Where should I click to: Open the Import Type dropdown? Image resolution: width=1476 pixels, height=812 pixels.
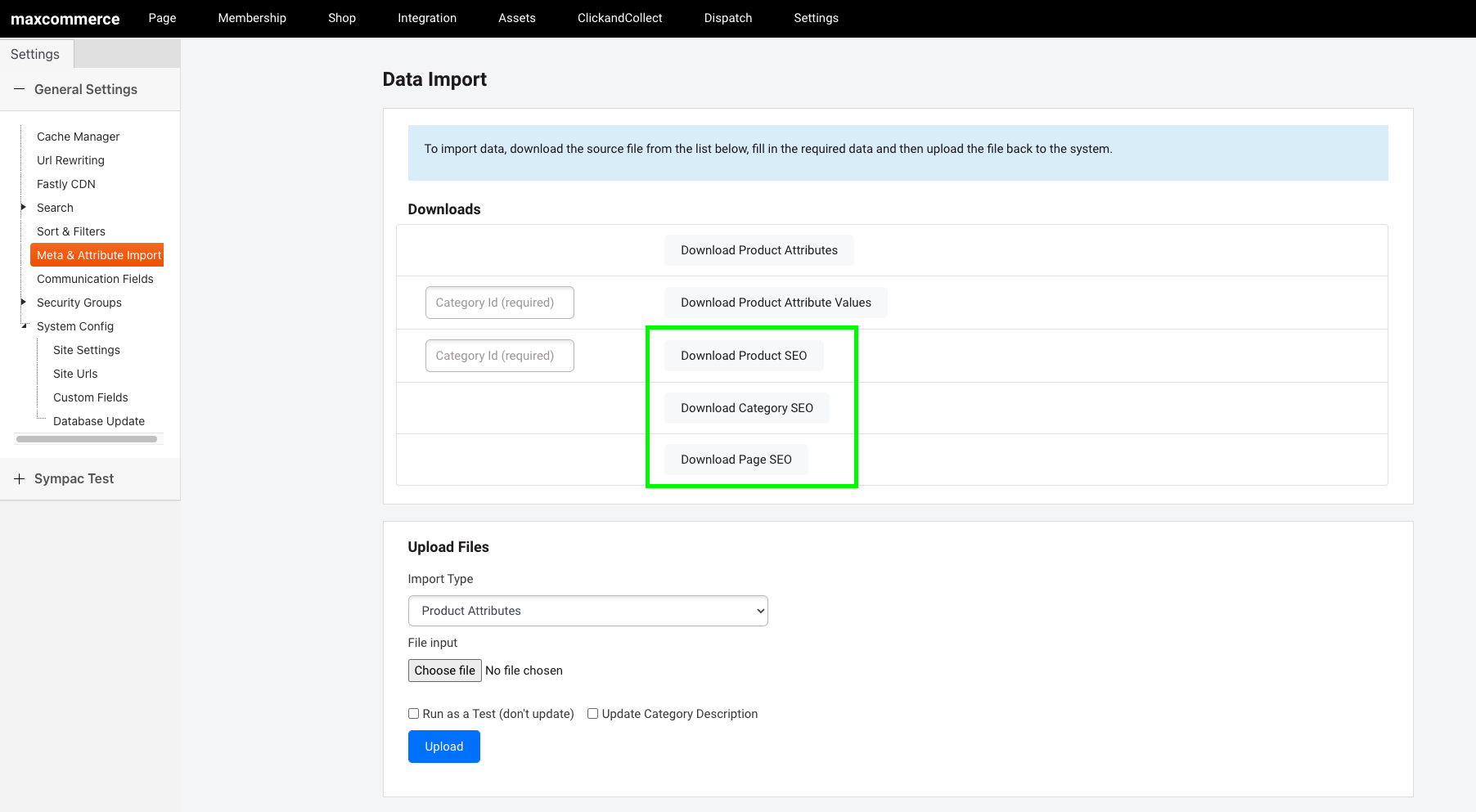tap(587, 611)
